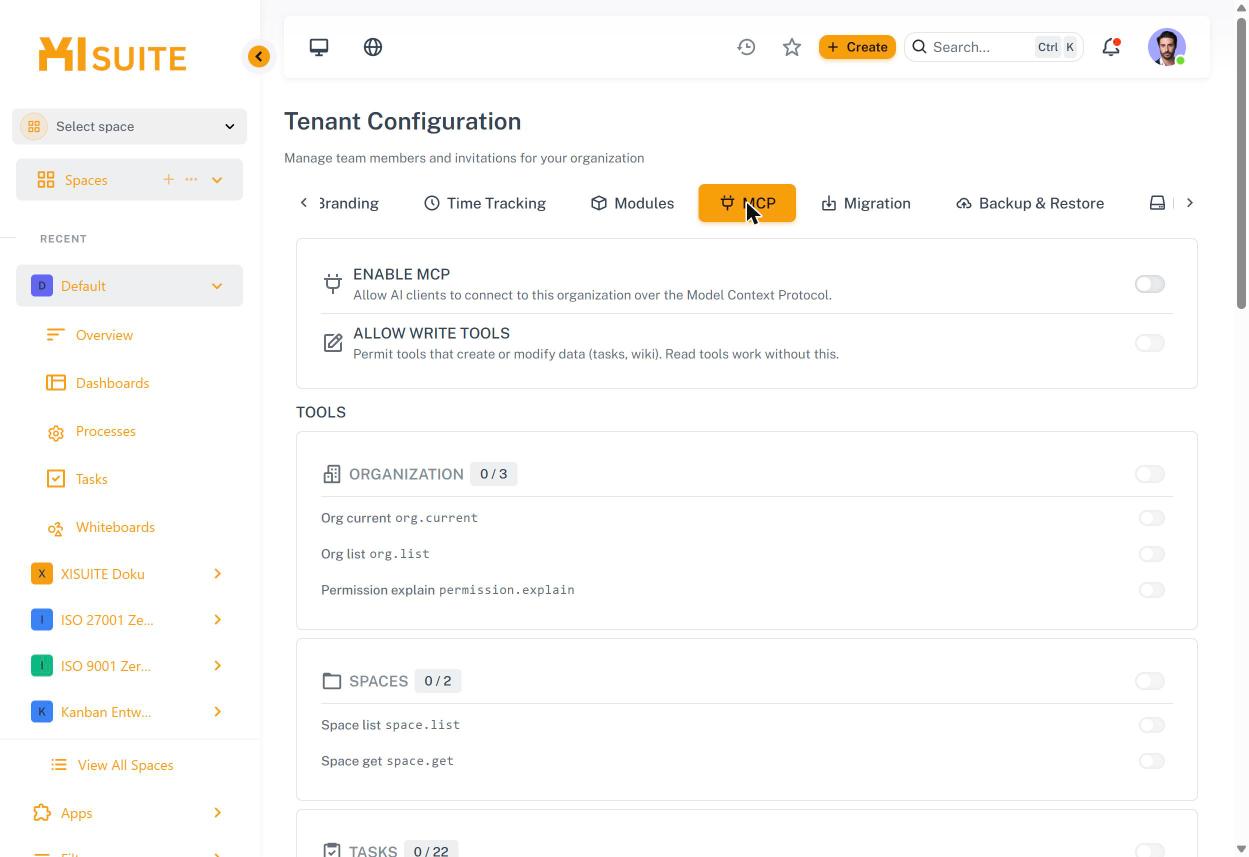Image resolution: width=1249 pixels, height=857 pixels.
Task: Collapse the sidebar with orange arrow button
Action: 259,56
